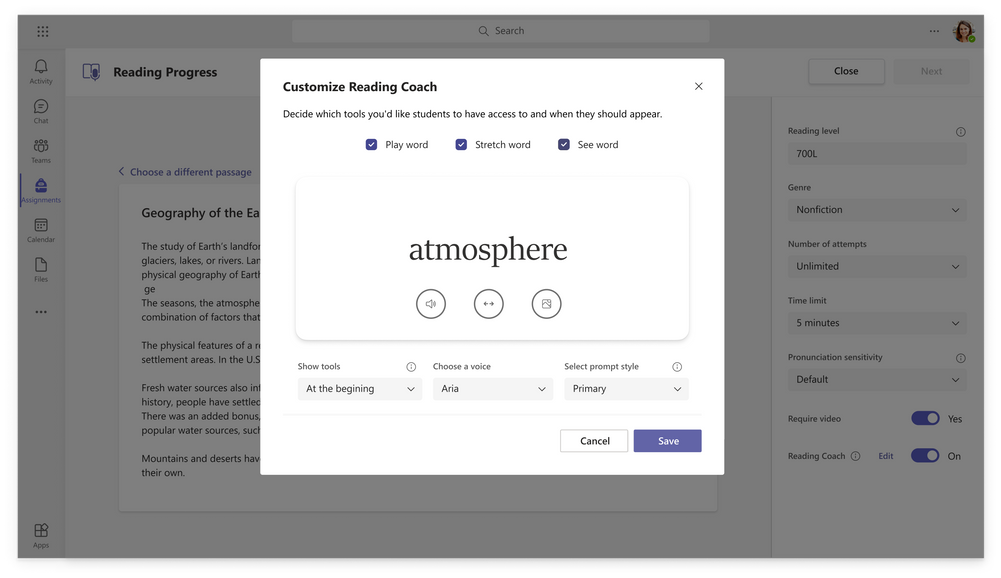This screenshot has width=1001, height=578.
Task: Click the Reading Progress app icon
Action: [x=91, y=72]
